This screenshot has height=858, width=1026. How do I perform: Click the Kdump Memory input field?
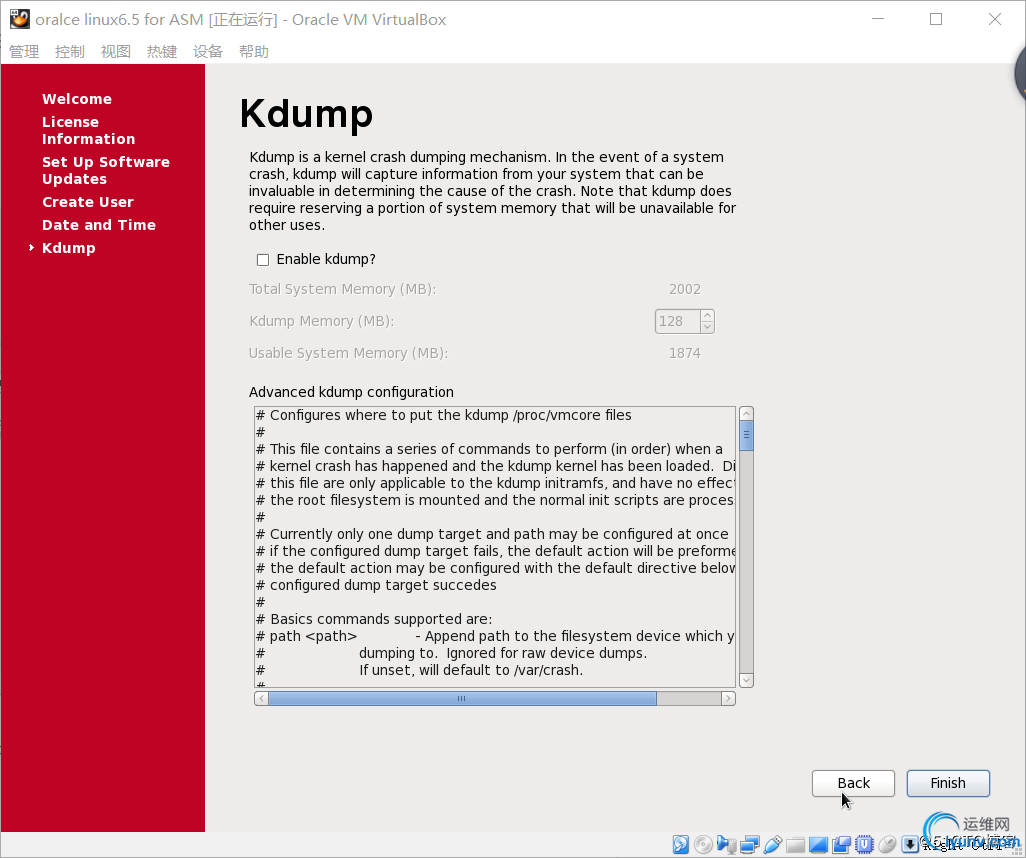click(x=677, y=321)
